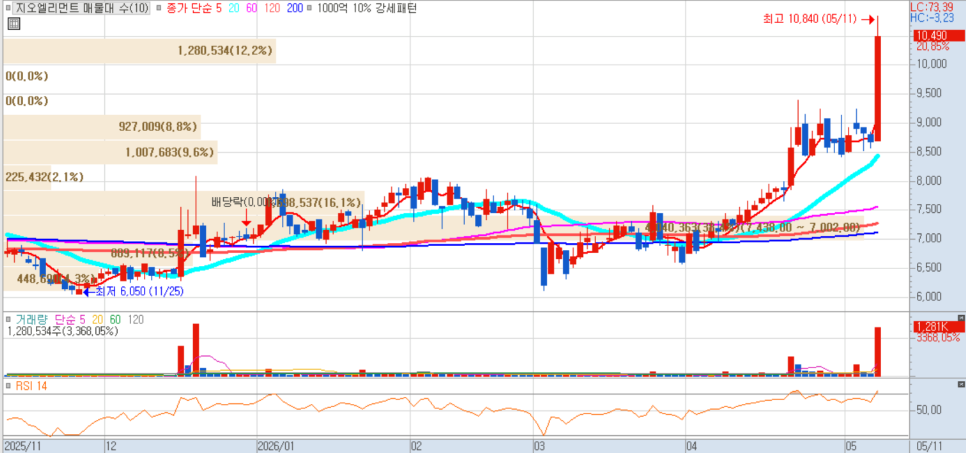
Task: Click the 05/11 date label at axis corner
Action: coord(930,445)
